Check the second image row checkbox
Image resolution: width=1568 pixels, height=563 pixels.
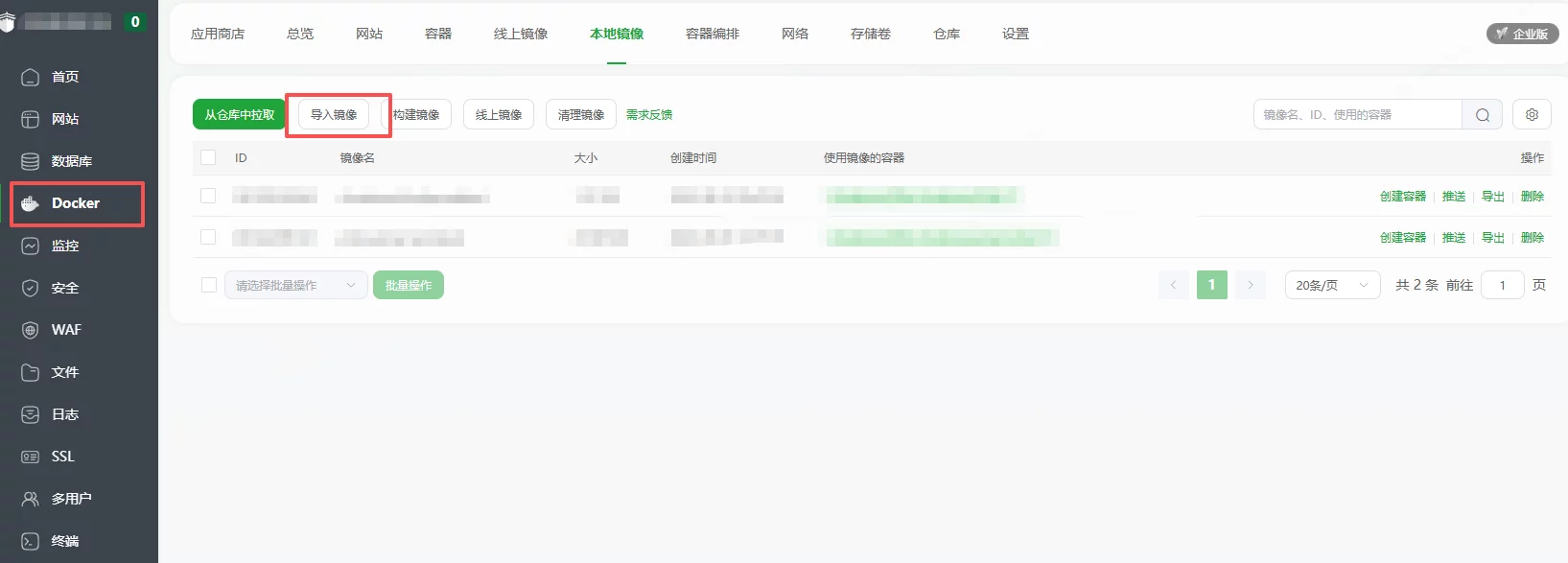[208, 237]
